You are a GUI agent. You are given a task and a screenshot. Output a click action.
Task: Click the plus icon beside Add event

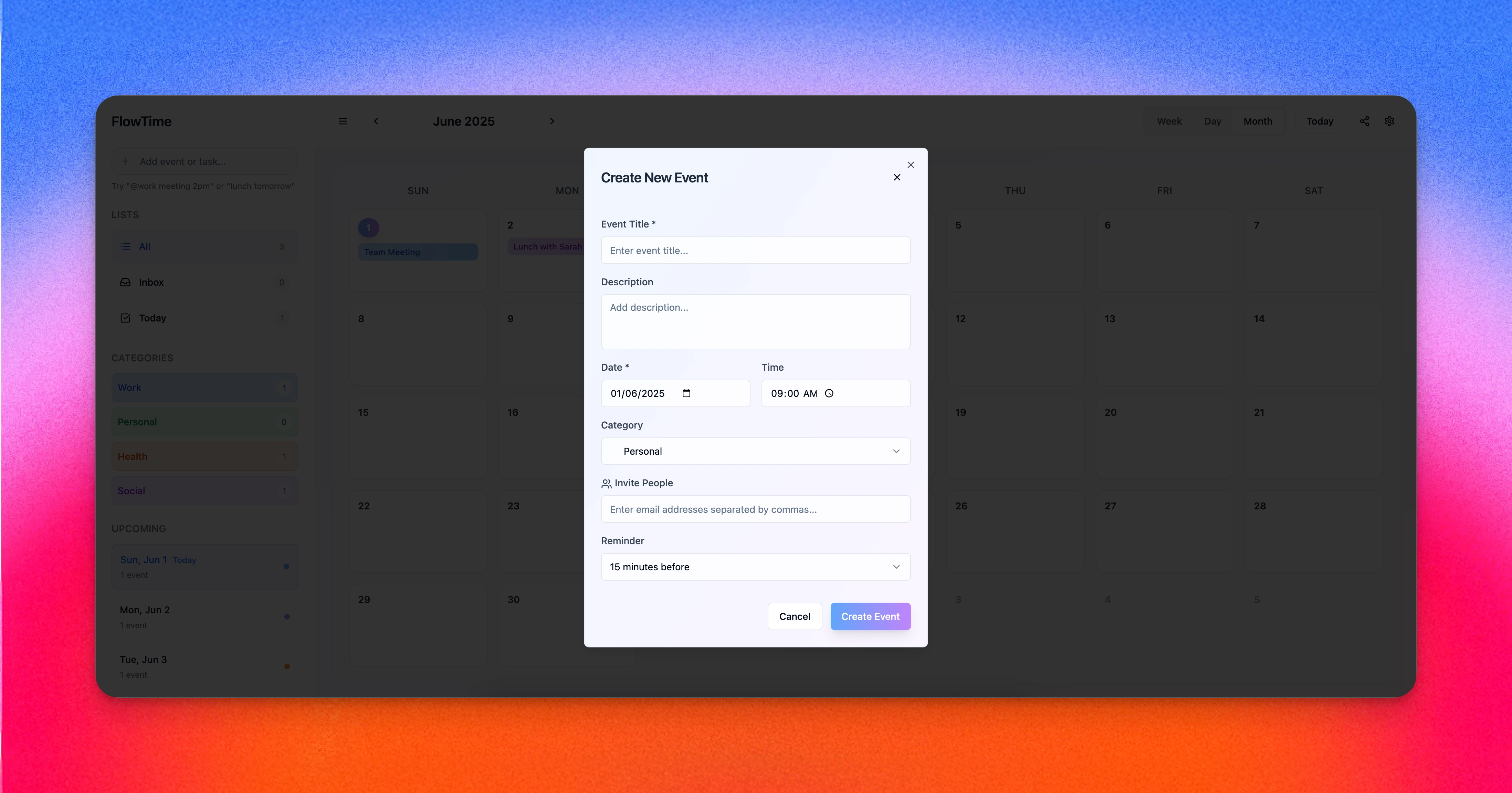point(125,161)
